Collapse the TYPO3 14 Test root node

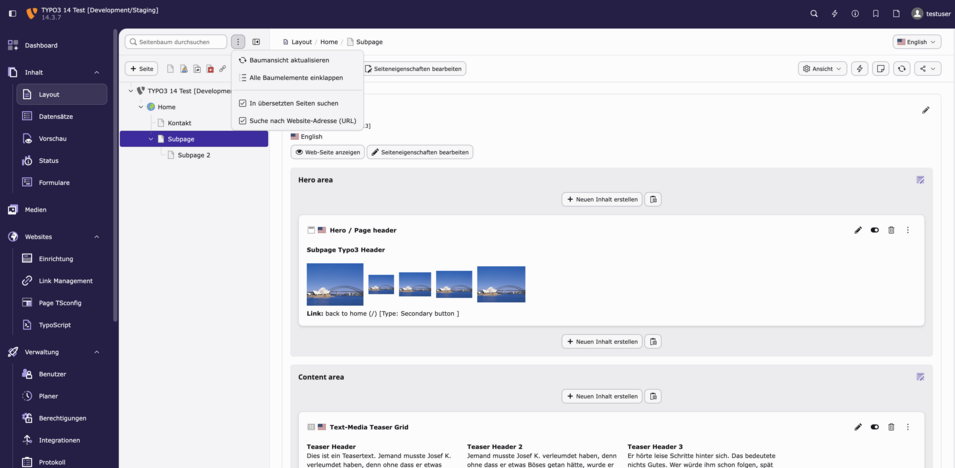click(130, 90)
